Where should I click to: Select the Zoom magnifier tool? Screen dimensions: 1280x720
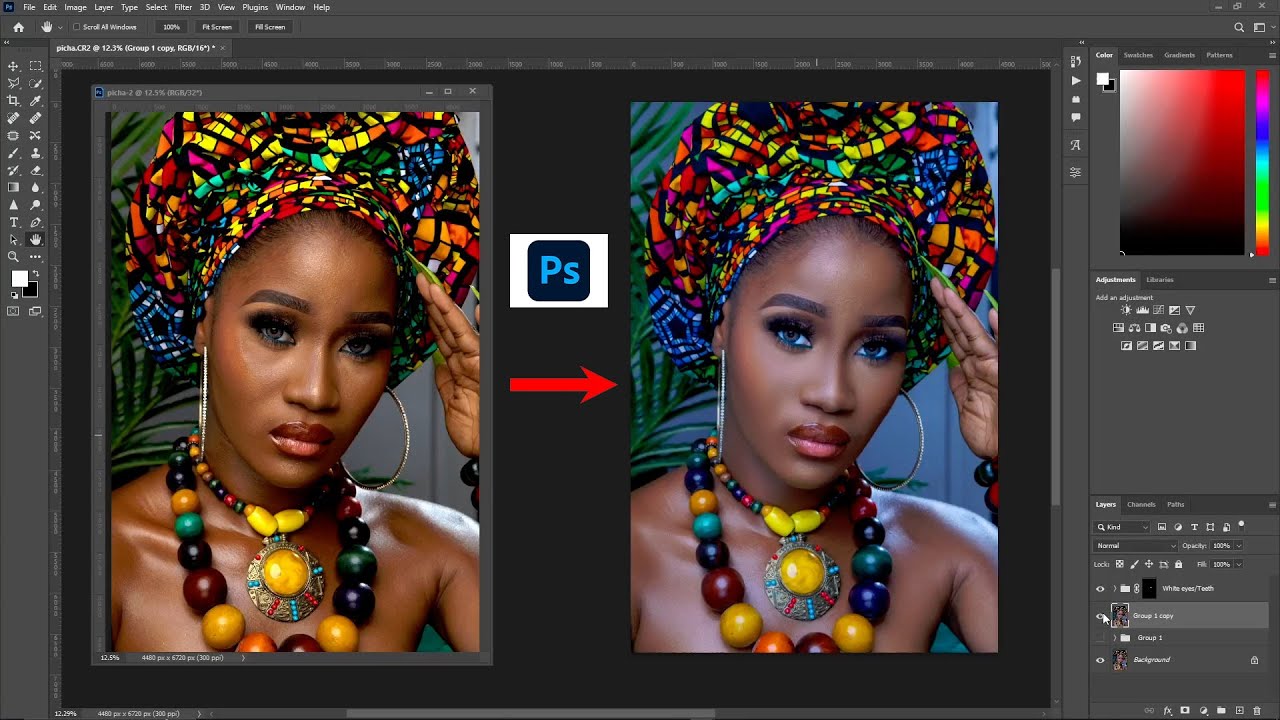point(14,257)
